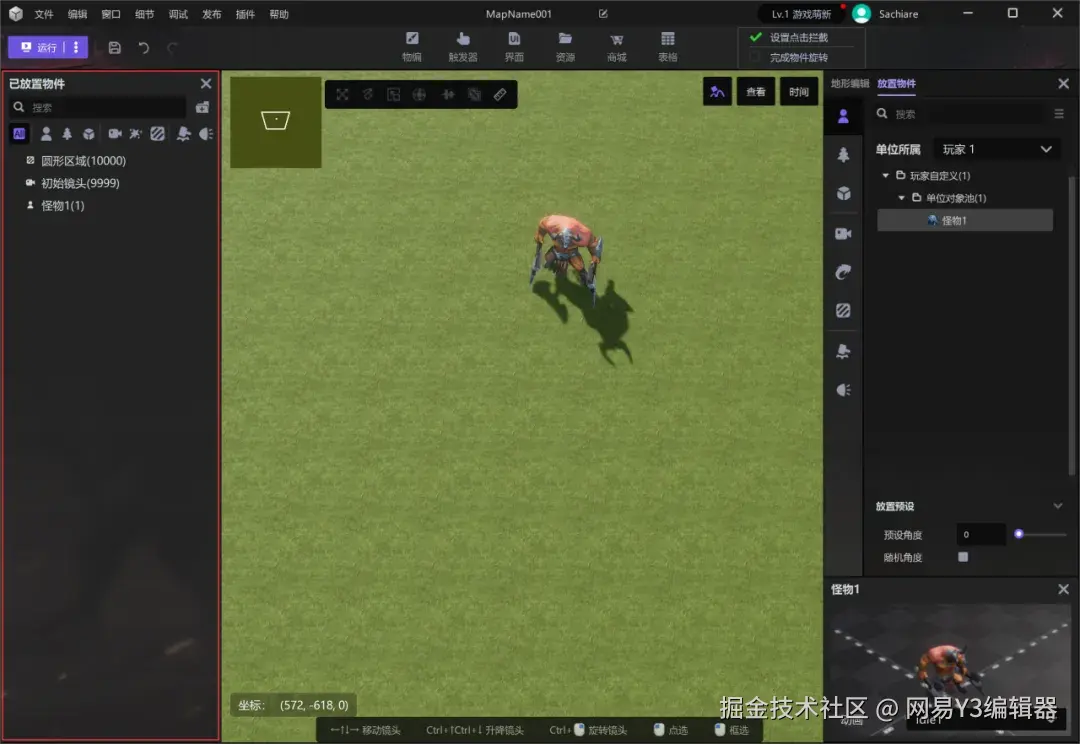Click the globe crosshair icon in viewport toolbar
The image size is (1080, 744).
(x=419, y=94)
